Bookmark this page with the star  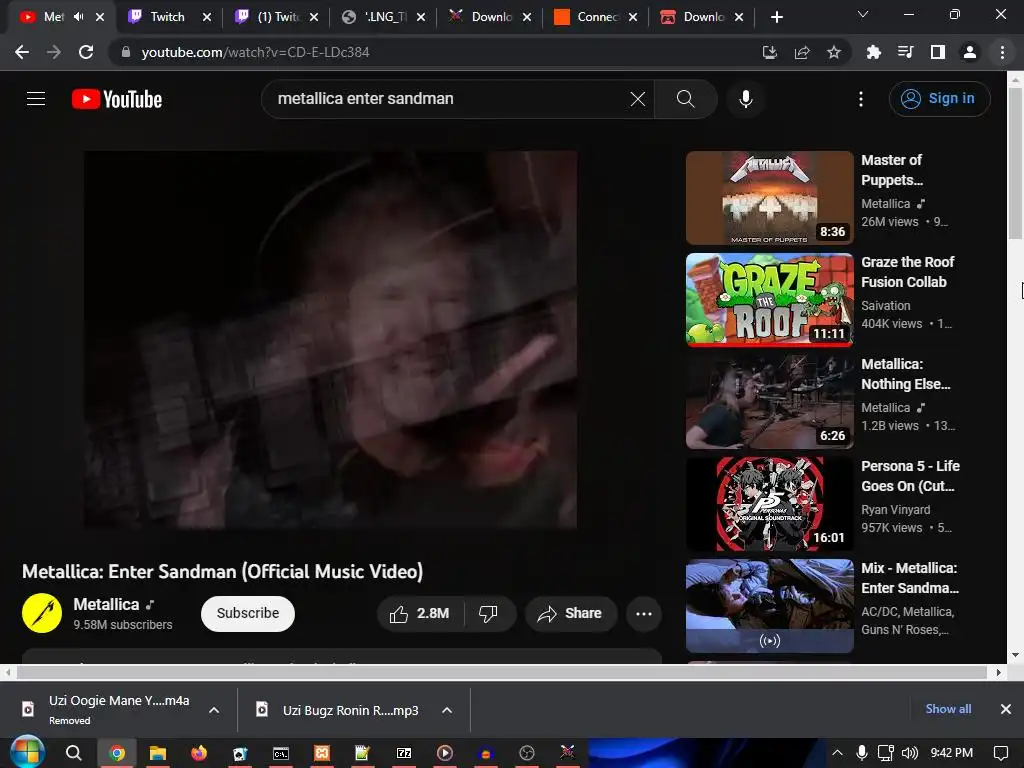click(834, 52)
